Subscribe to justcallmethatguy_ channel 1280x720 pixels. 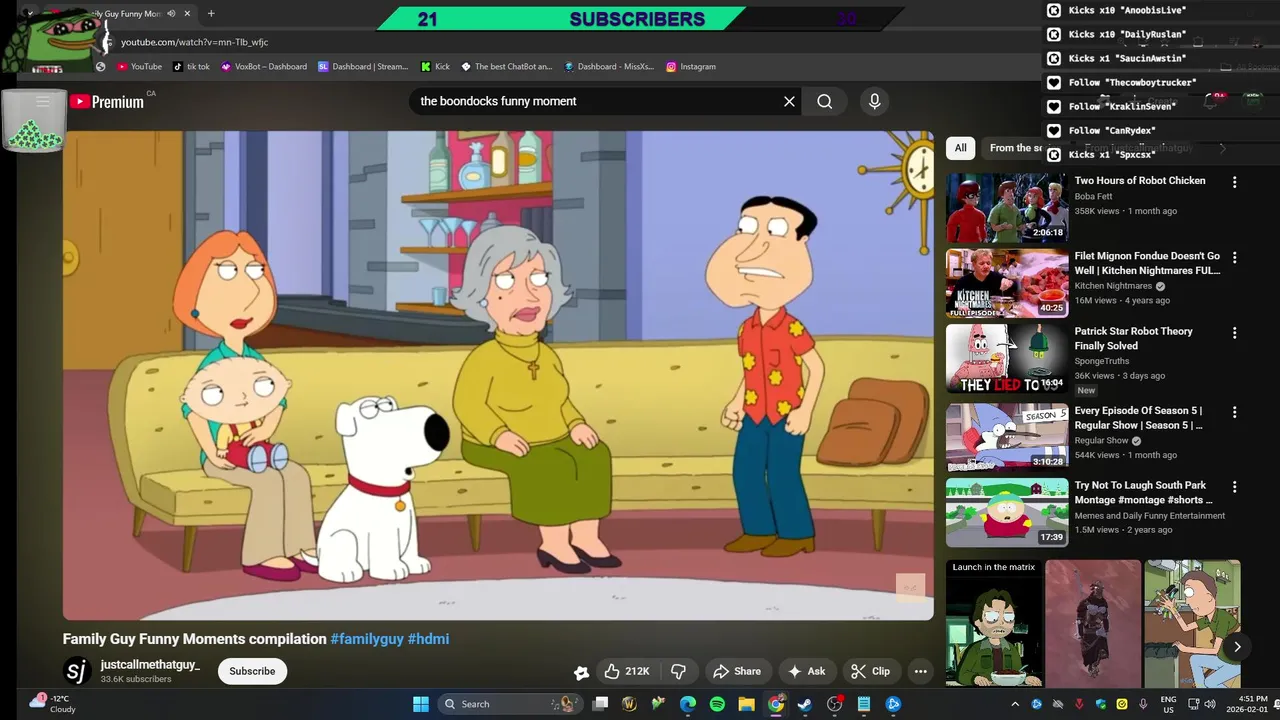pos(252,671)
